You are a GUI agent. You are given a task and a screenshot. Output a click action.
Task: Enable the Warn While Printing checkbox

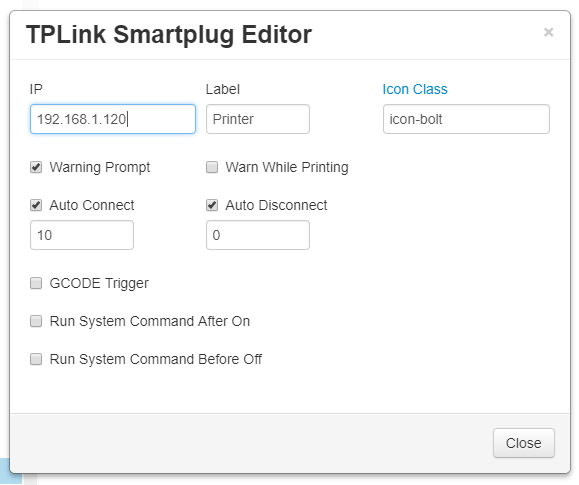(212, 167)
